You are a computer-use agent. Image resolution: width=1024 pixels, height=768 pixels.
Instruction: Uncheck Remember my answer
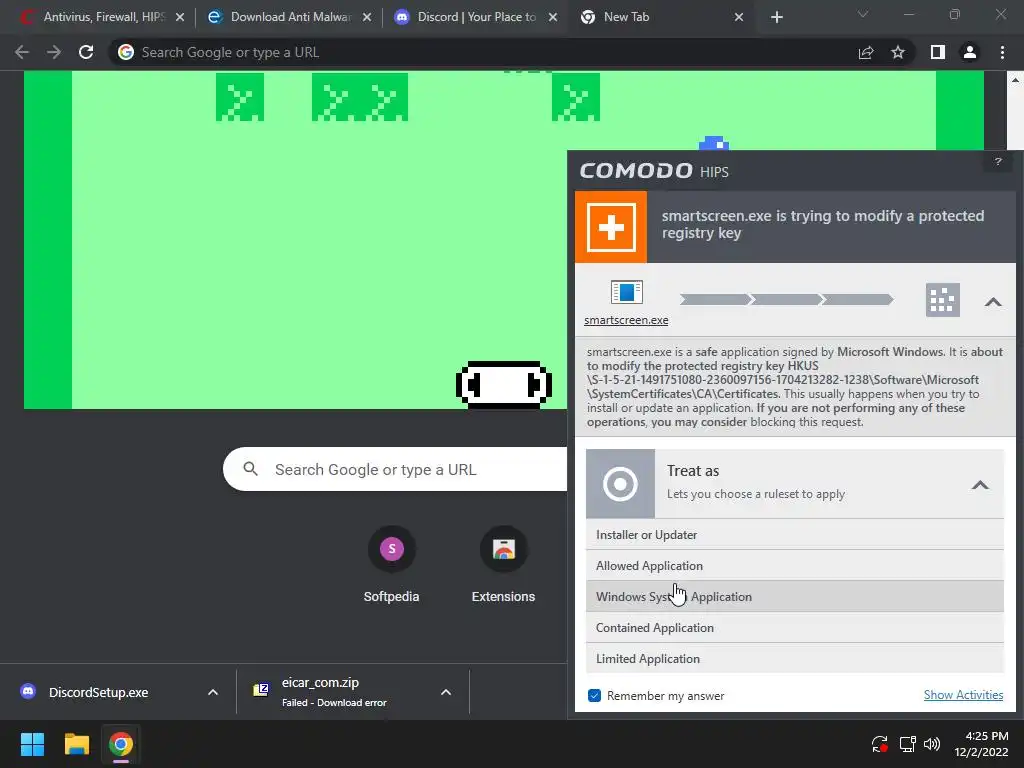(594, 696)
